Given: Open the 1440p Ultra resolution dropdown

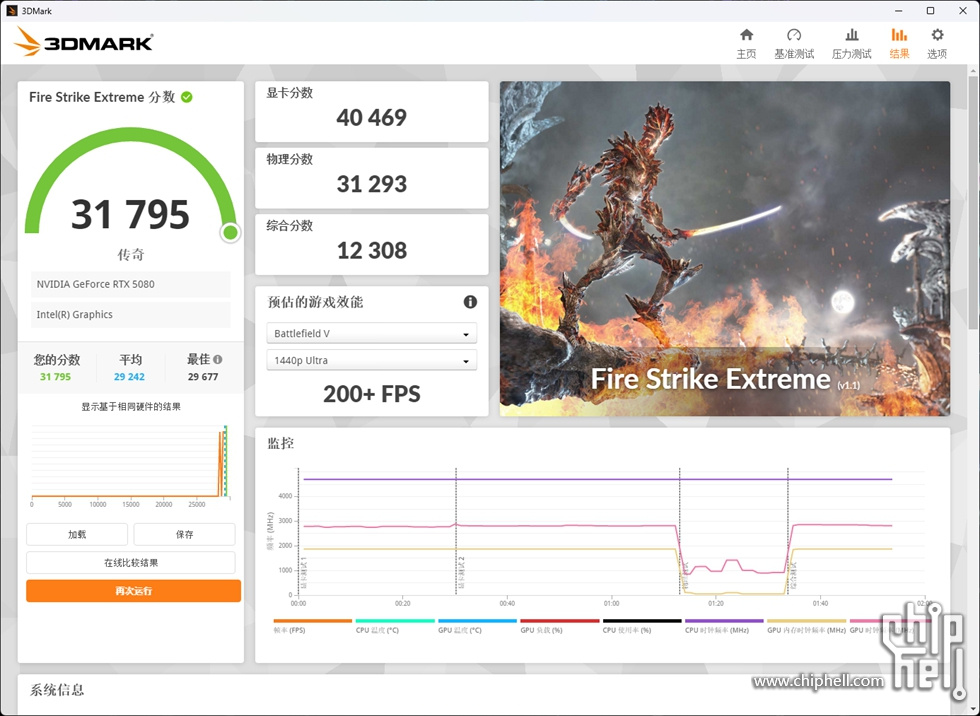Looking at the screenshot, I should tap(371, 361).
